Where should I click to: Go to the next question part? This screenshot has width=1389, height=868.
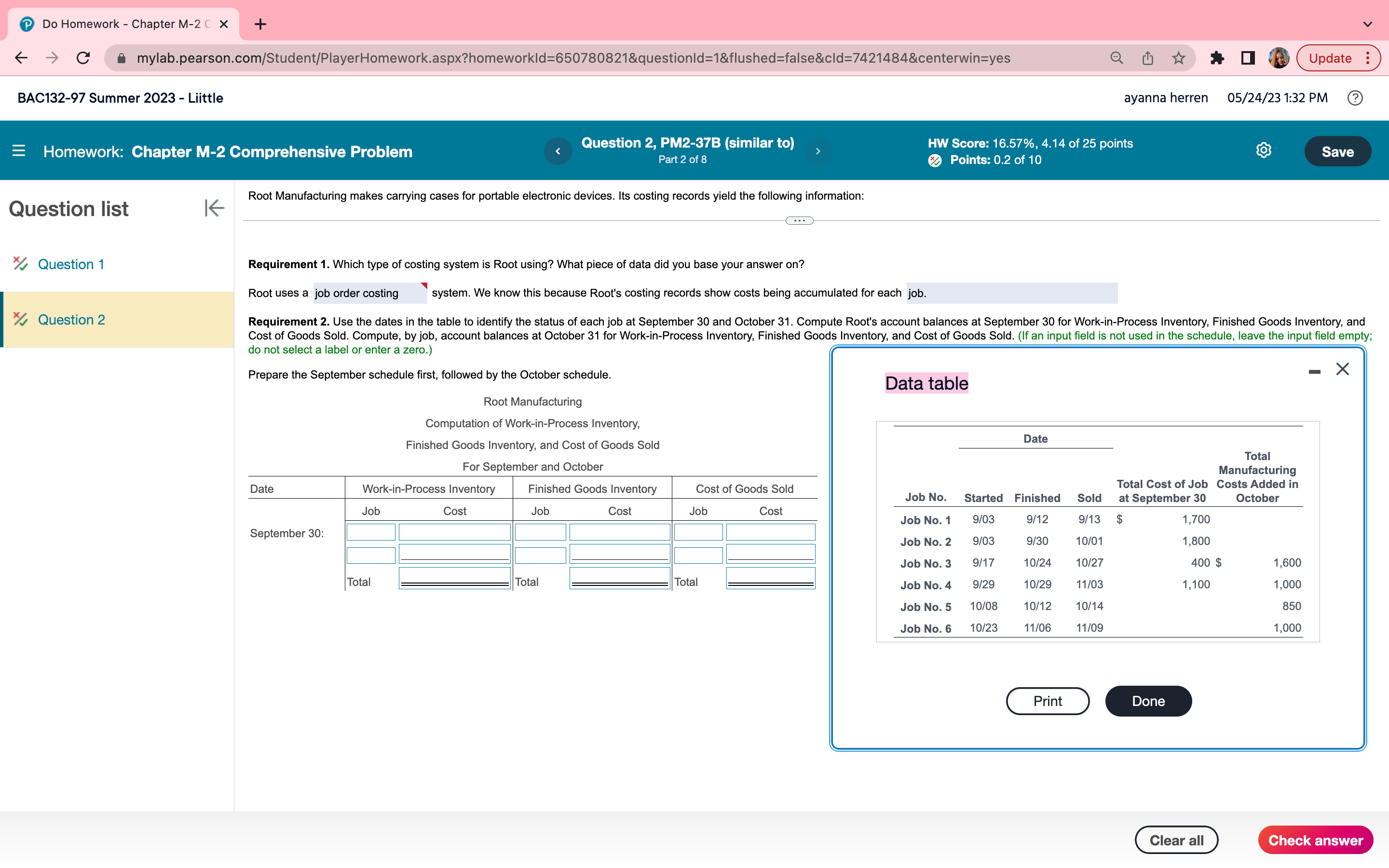[x=818, y=151]
